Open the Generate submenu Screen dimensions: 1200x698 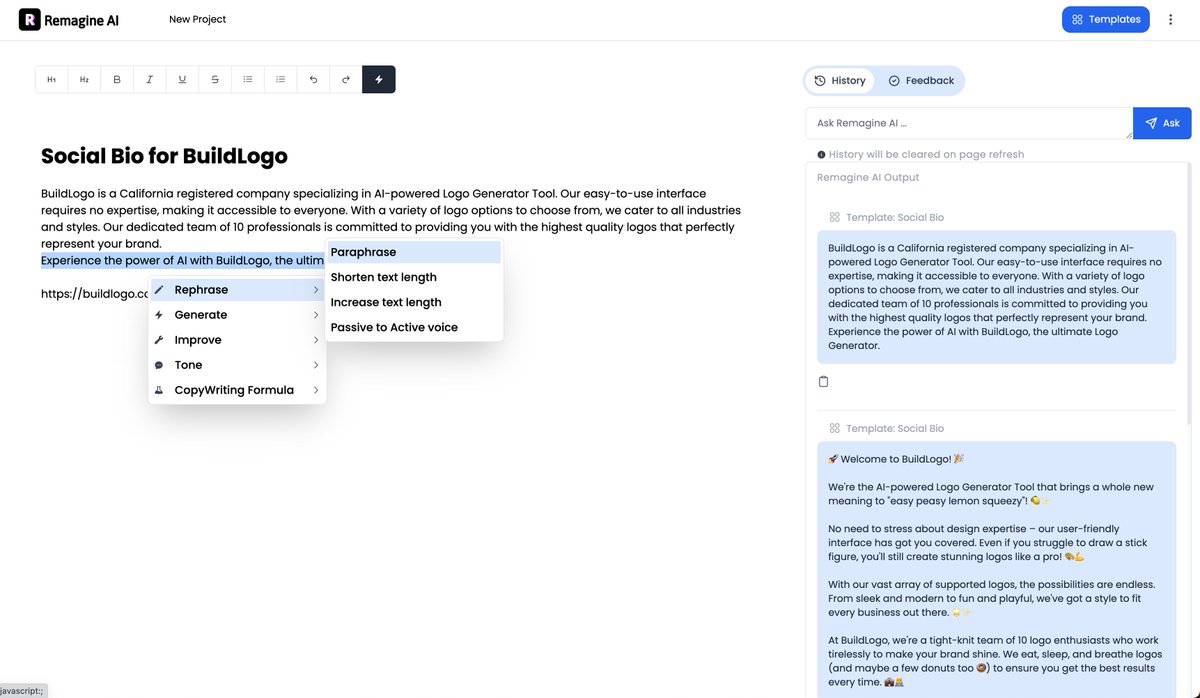point(237,315)
